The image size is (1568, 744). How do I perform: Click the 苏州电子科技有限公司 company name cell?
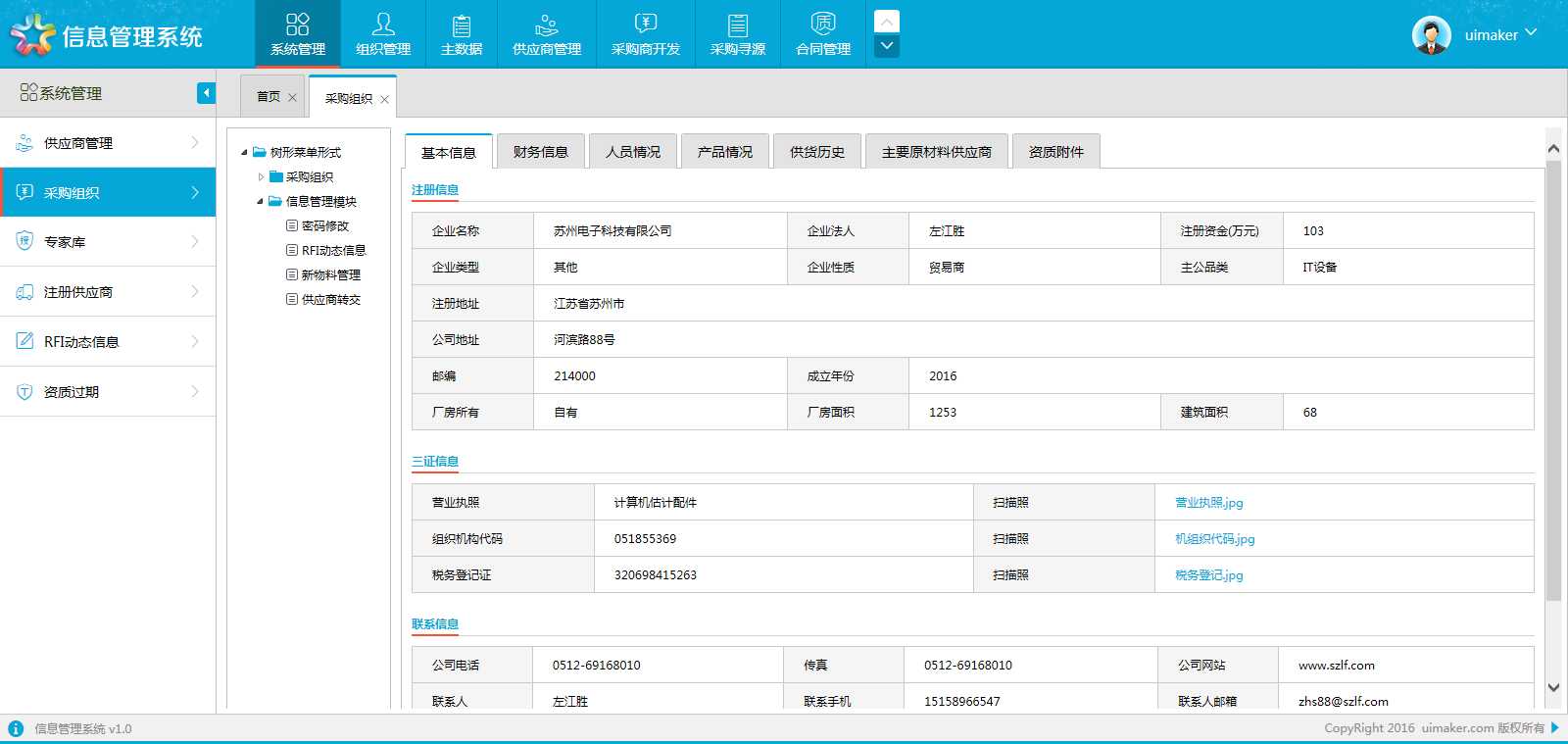tap(661, 231)
